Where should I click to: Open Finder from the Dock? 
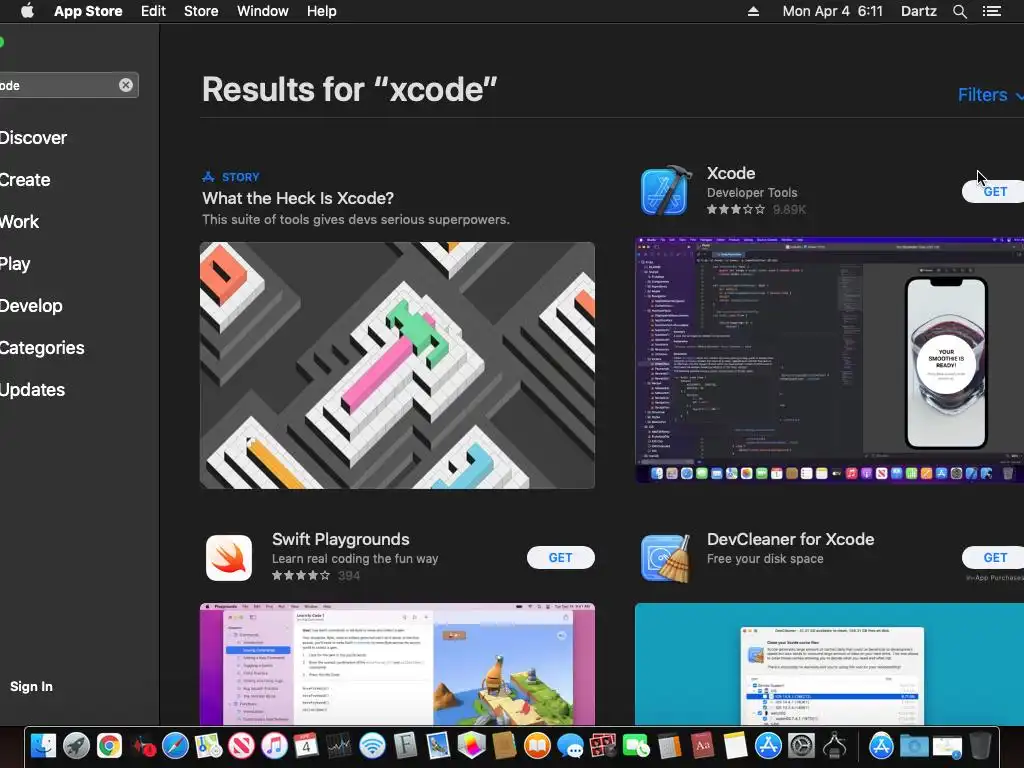coord(43,745)
